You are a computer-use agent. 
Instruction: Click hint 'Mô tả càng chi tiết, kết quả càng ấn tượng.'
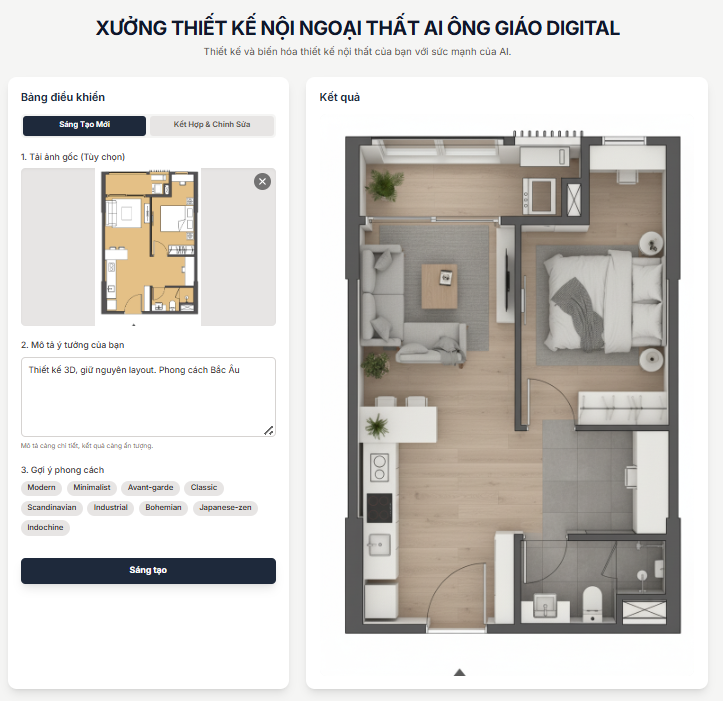coord(87,446)
